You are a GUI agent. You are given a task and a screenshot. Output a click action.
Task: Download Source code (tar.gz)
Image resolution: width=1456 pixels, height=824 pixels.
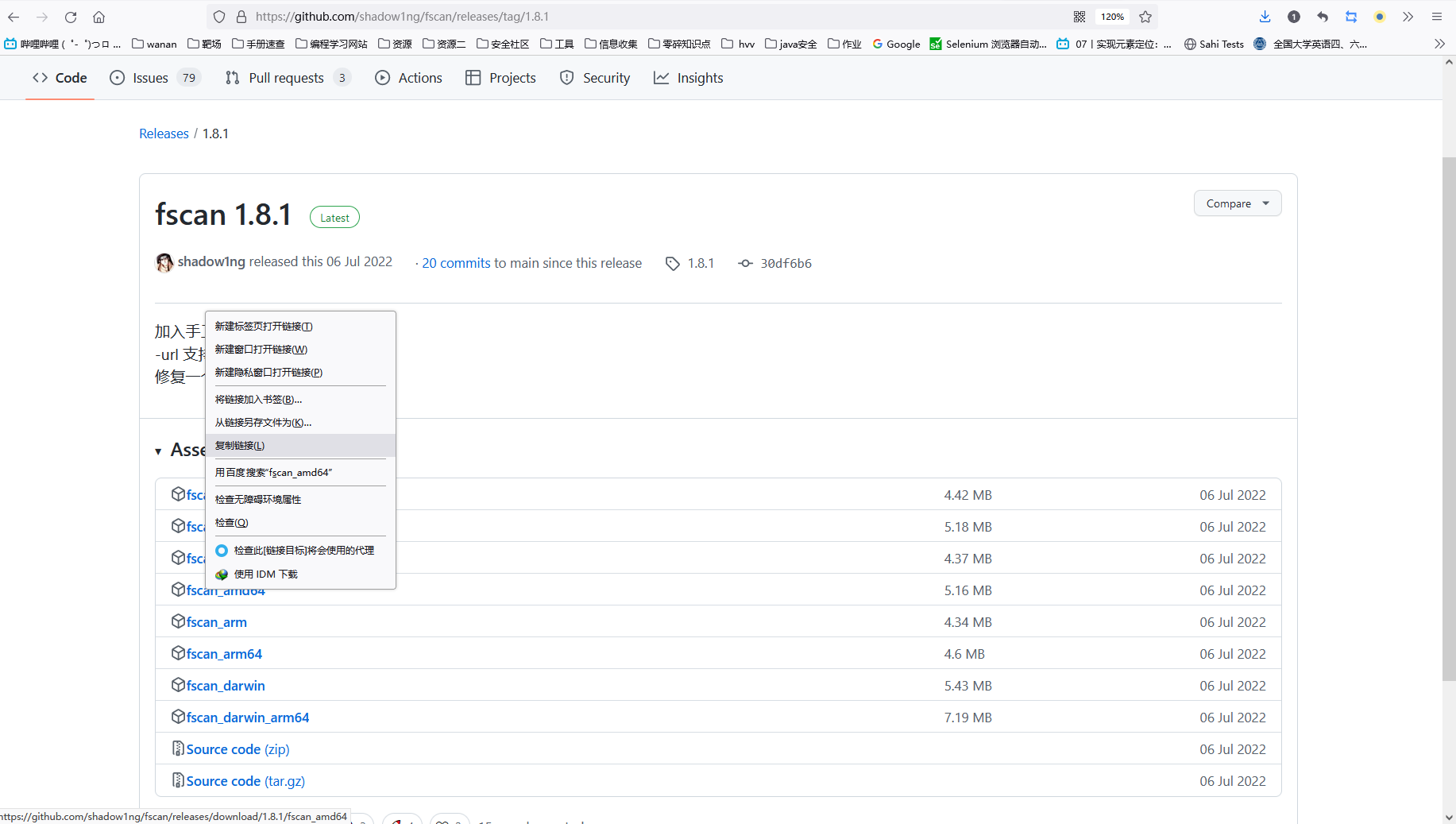click(x=245, y=781)
